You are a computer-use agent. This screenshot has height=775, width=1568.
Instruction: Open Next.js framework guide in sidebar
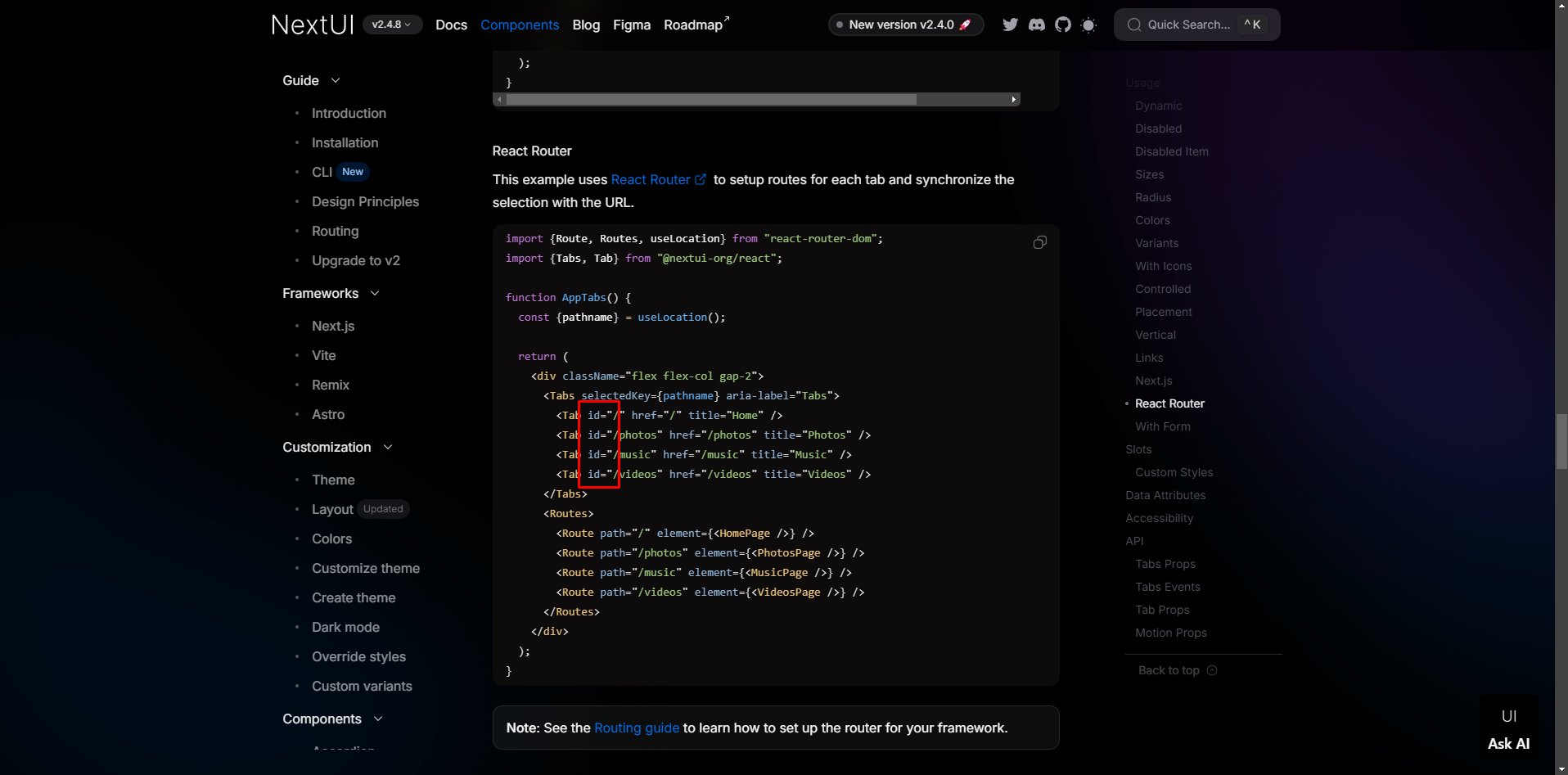coord(333,326)
